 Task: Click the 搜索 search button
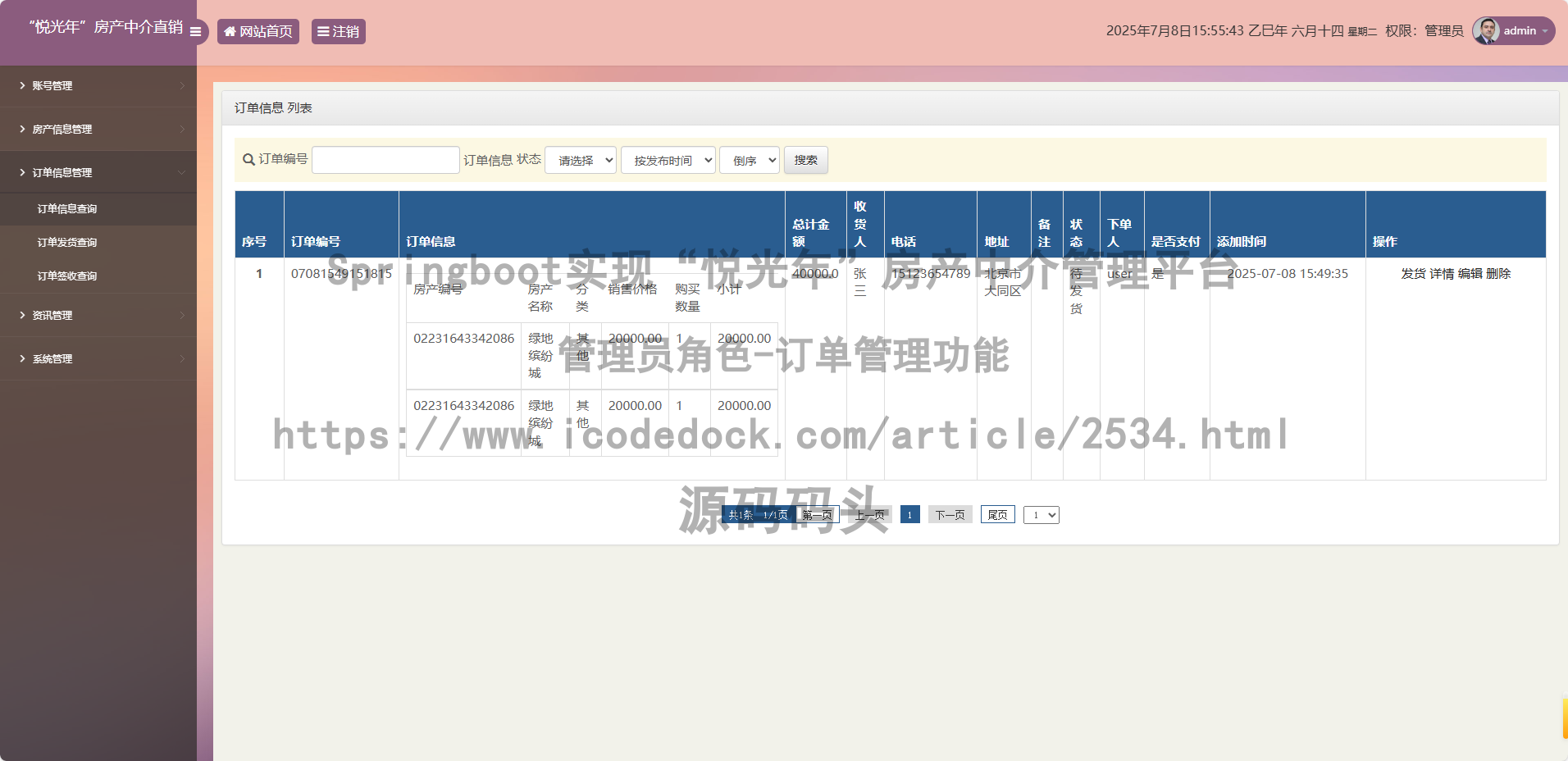click(806, 160)
